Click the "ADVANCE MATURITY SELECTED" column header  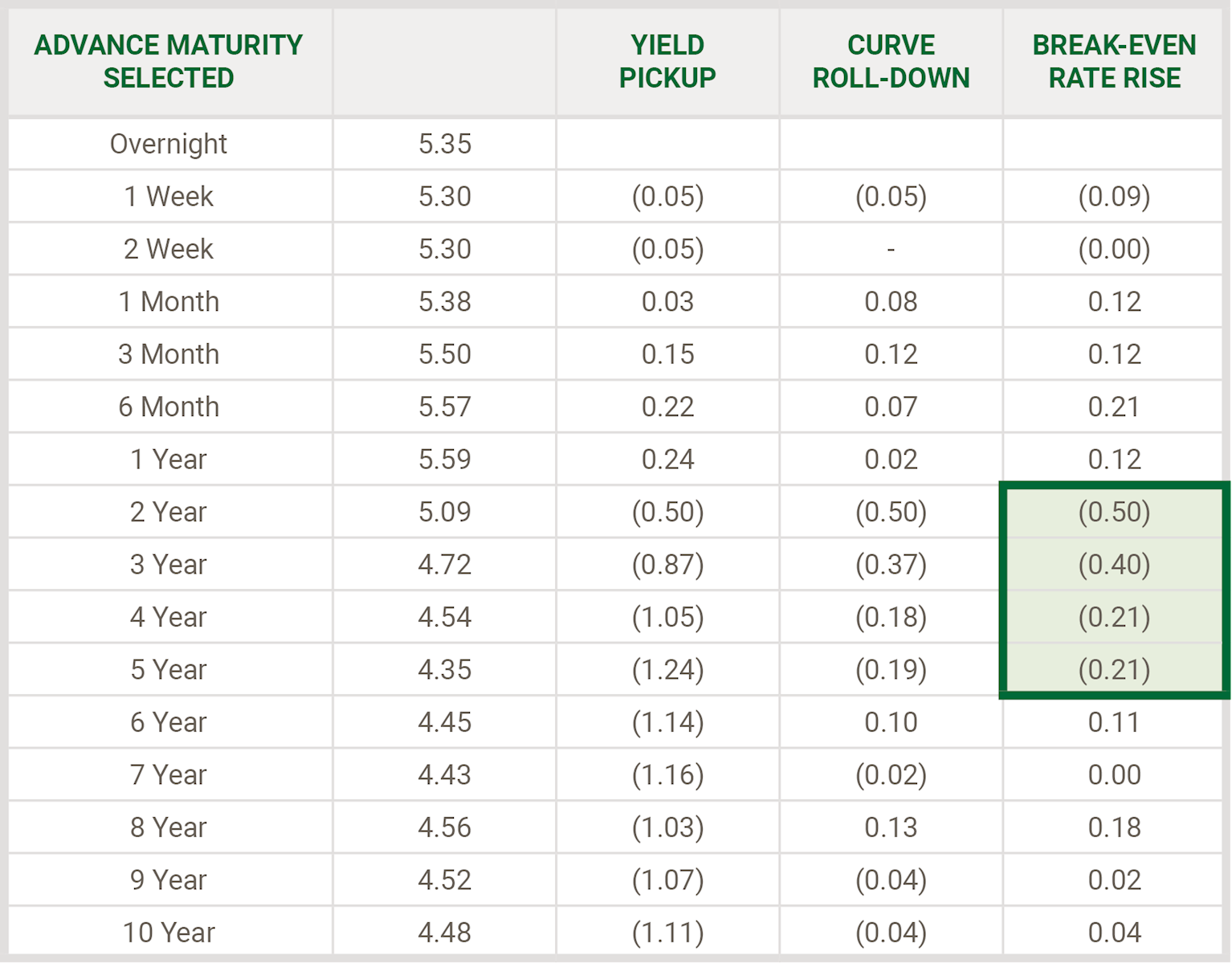click(x=169, y=61)
